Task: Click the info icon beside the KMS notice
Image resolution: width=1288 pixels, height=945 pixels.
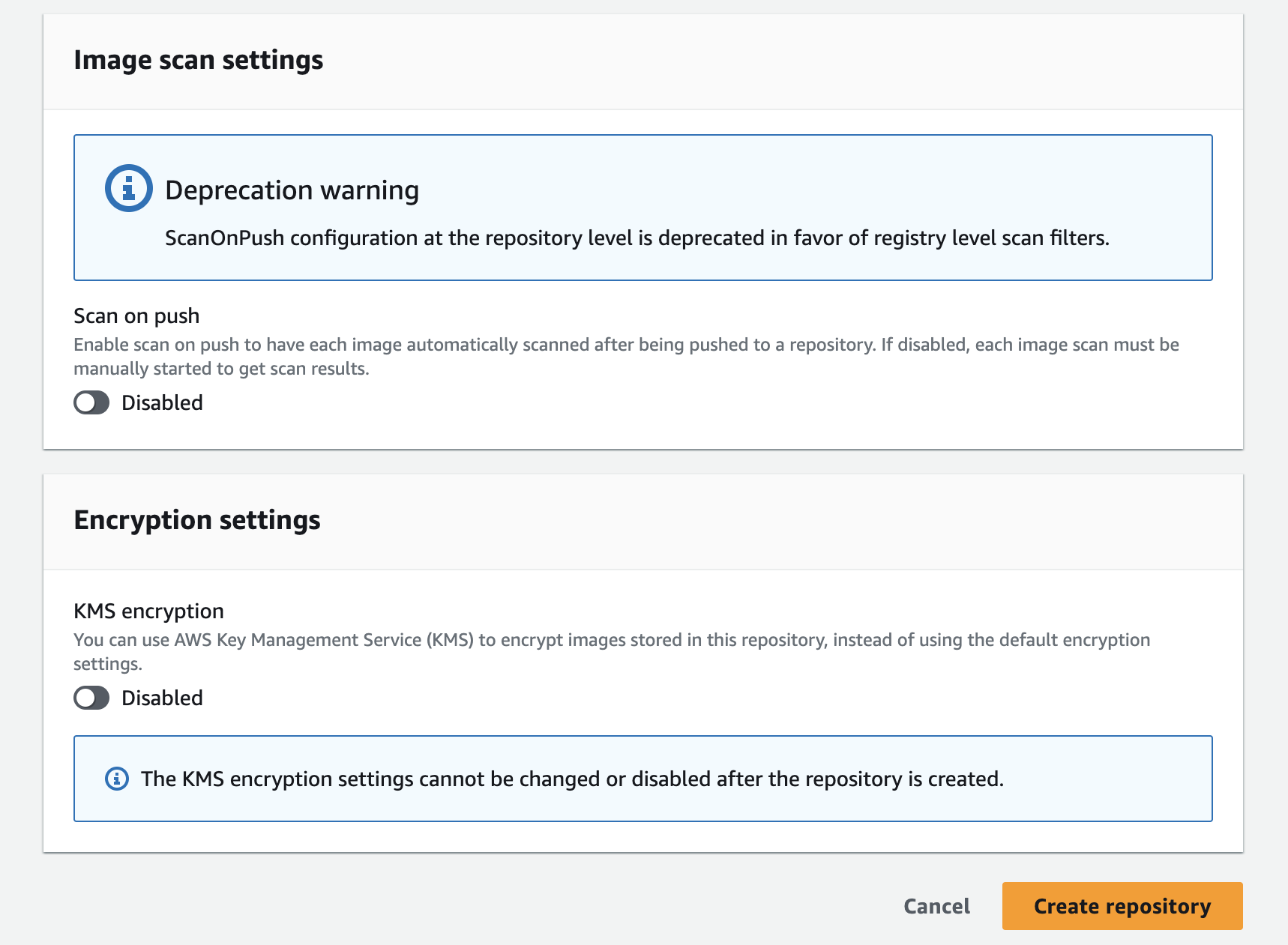Action: click(x=116, y=779)
